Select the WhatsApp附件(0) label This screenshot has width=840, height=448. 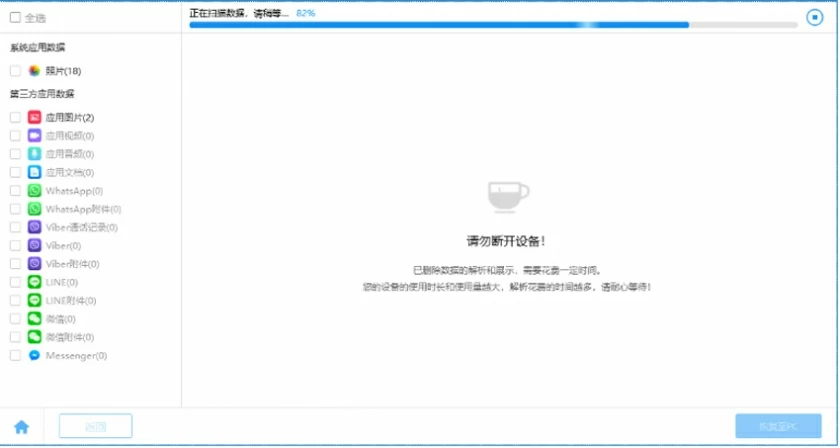(83, 209)
